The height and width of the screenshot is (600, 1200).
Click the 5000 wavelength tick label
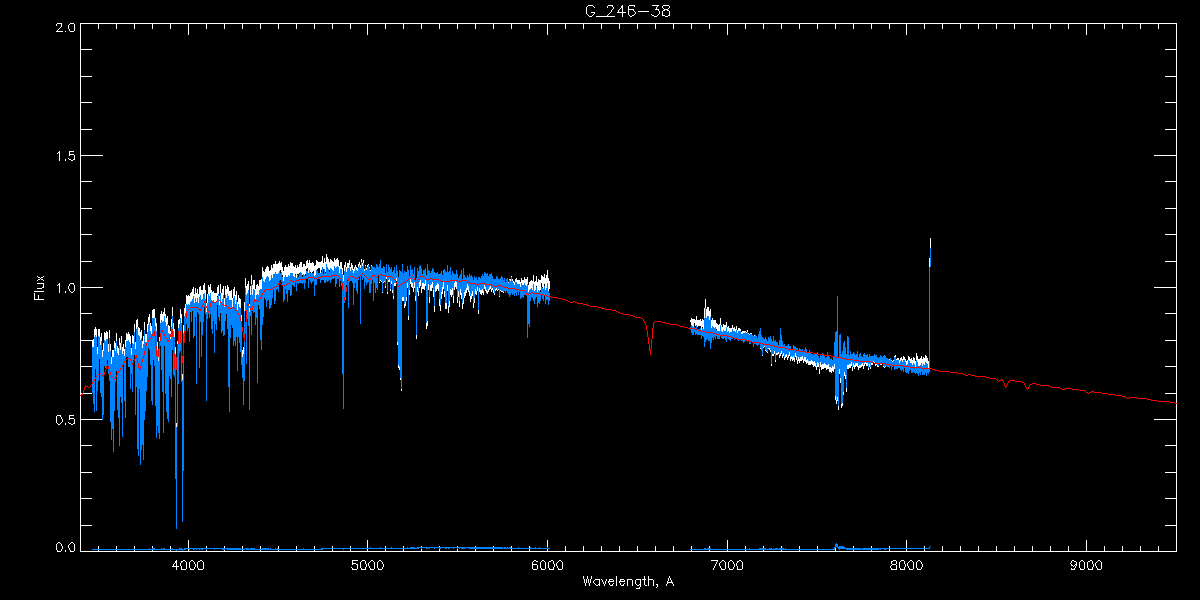(x=367, y=563)
